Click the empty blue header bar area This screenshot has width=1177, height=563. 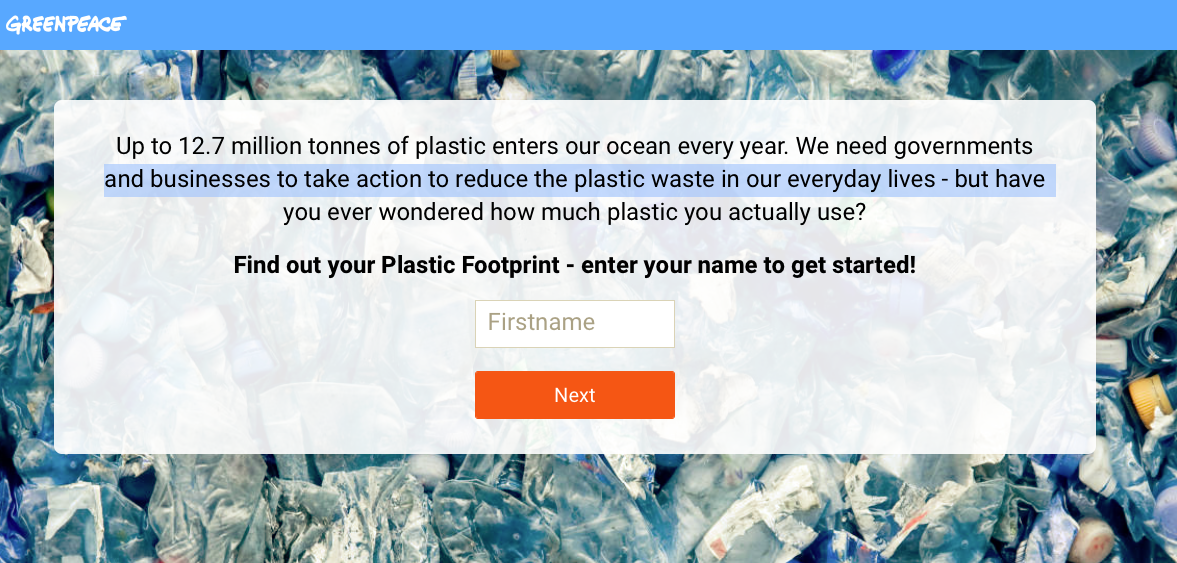coord(650,24)
